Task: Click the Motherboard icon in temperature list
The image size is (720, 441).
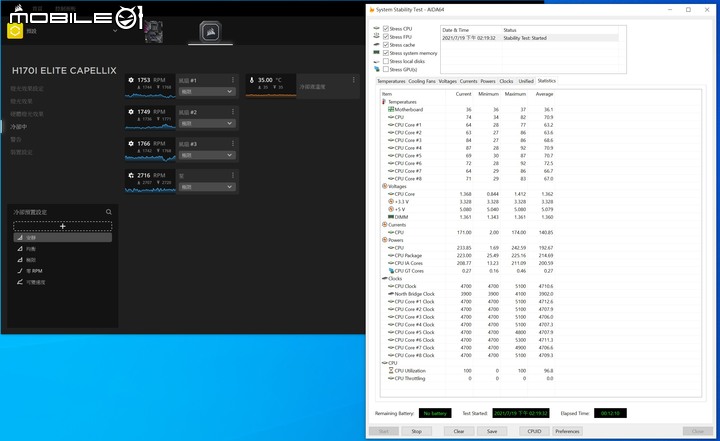Action: pos(391,109)
